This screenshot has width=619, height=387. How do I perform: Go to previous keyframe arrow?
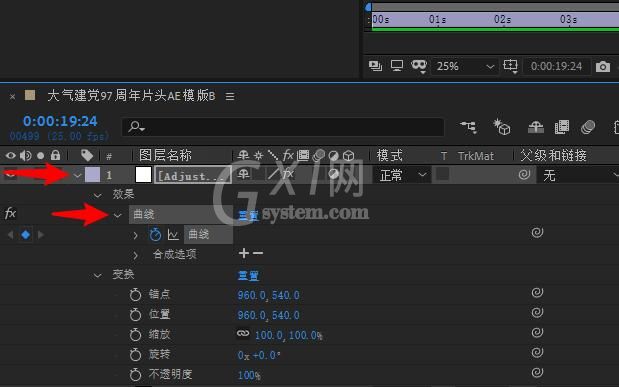point(11,235)
